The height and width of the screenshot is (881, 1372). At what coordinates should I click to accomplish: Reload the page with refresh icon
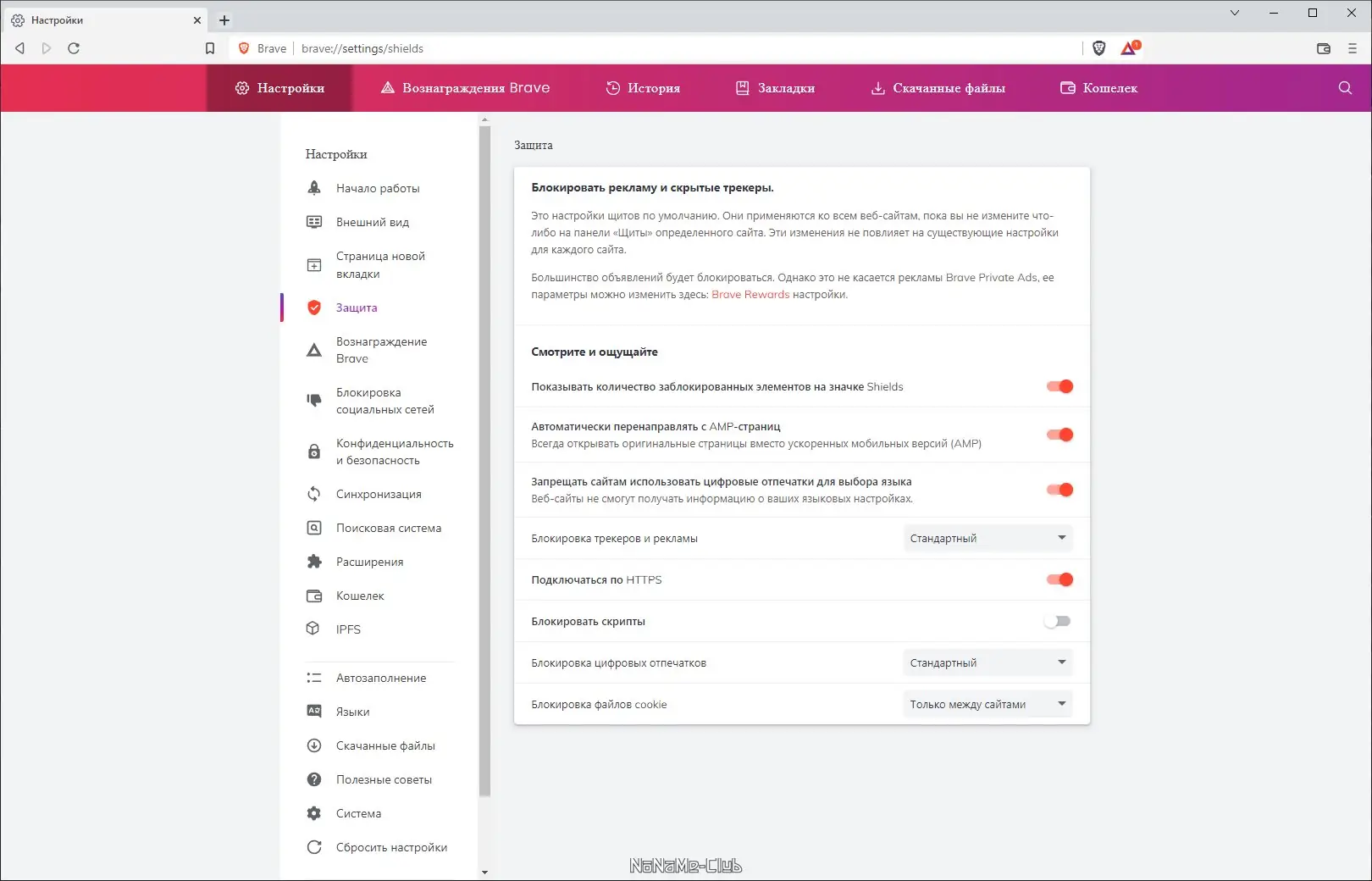(x=74, y=48)
